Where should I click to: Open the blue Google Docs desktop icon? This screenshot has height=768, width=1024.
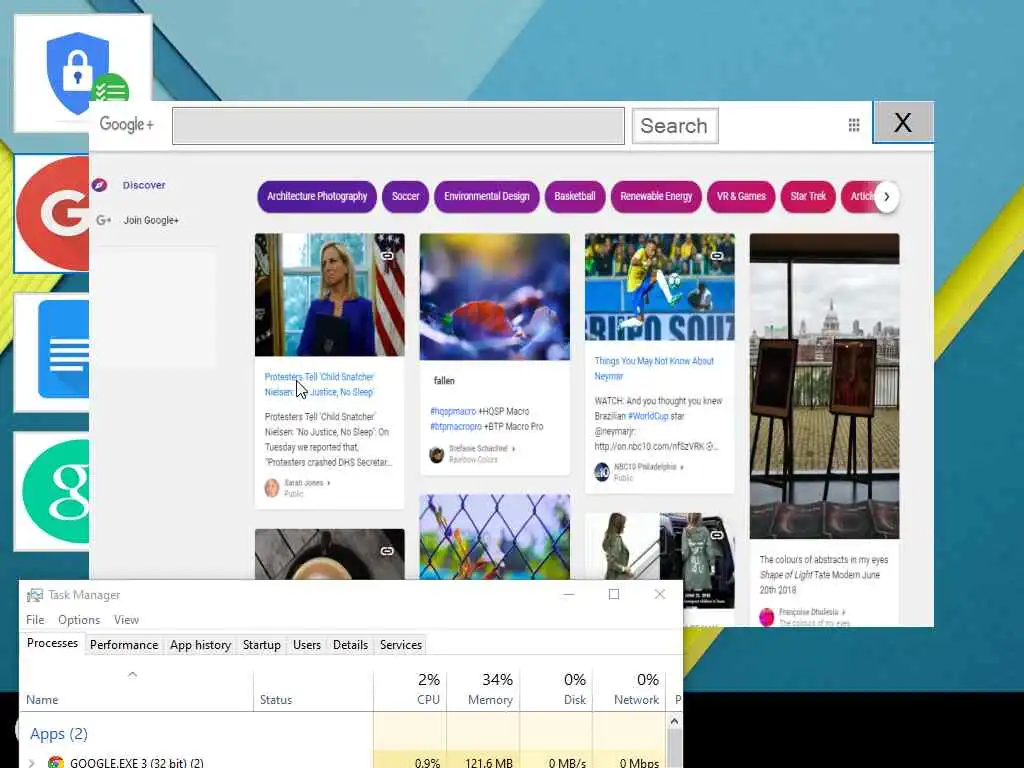(52, 353)
